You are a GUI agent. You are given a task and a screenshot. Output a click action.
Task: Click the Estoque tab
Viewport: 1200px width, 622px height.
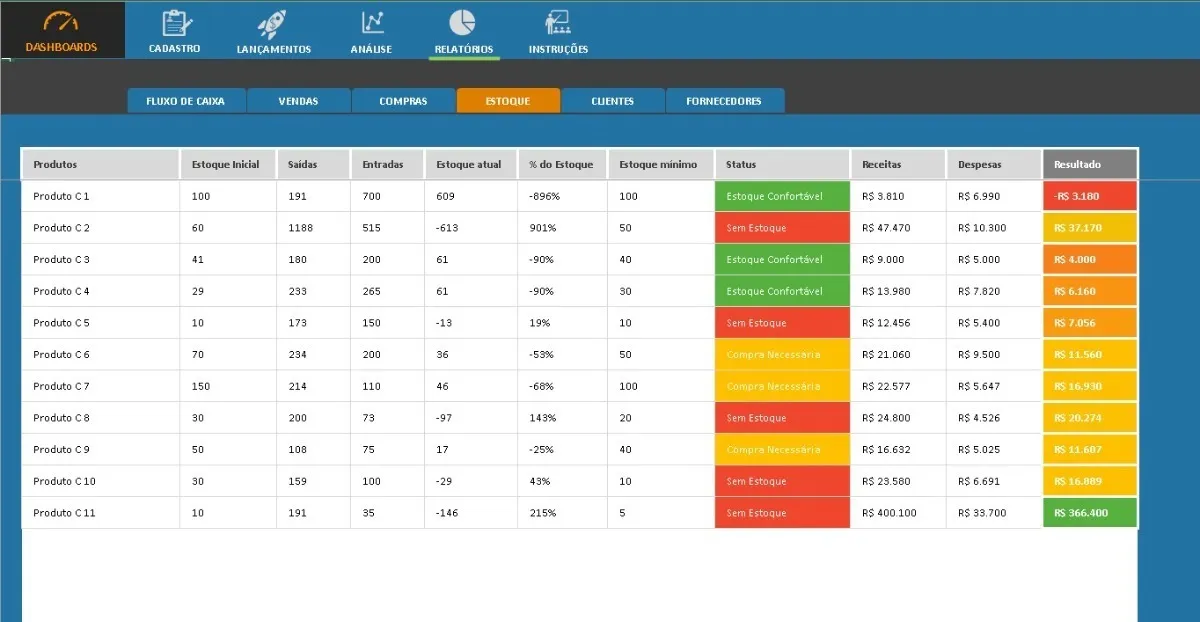pyautogui.click(x=508, y=101)
